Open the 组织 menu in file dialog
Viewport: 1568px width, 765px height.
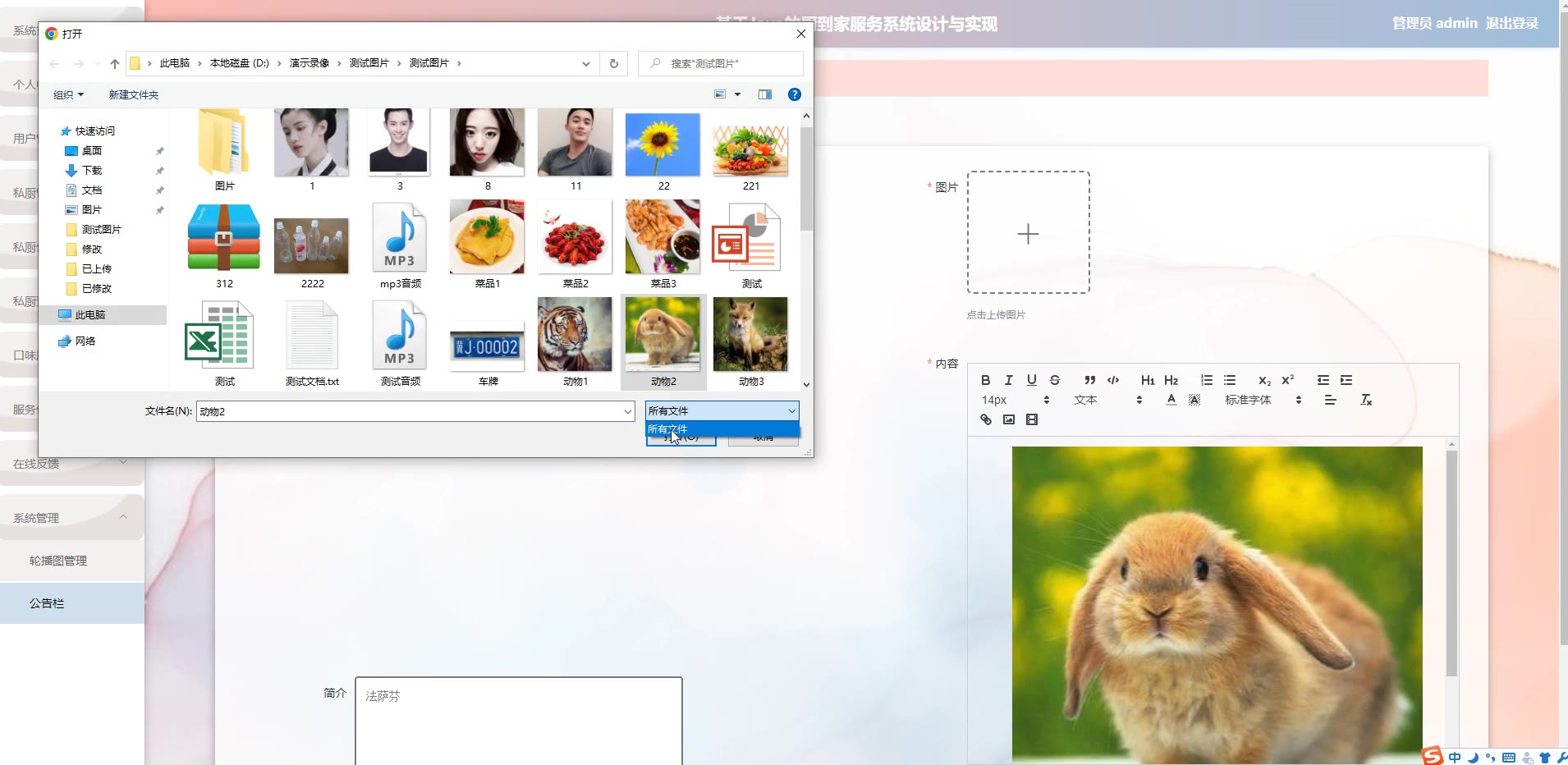pos(68,94)
